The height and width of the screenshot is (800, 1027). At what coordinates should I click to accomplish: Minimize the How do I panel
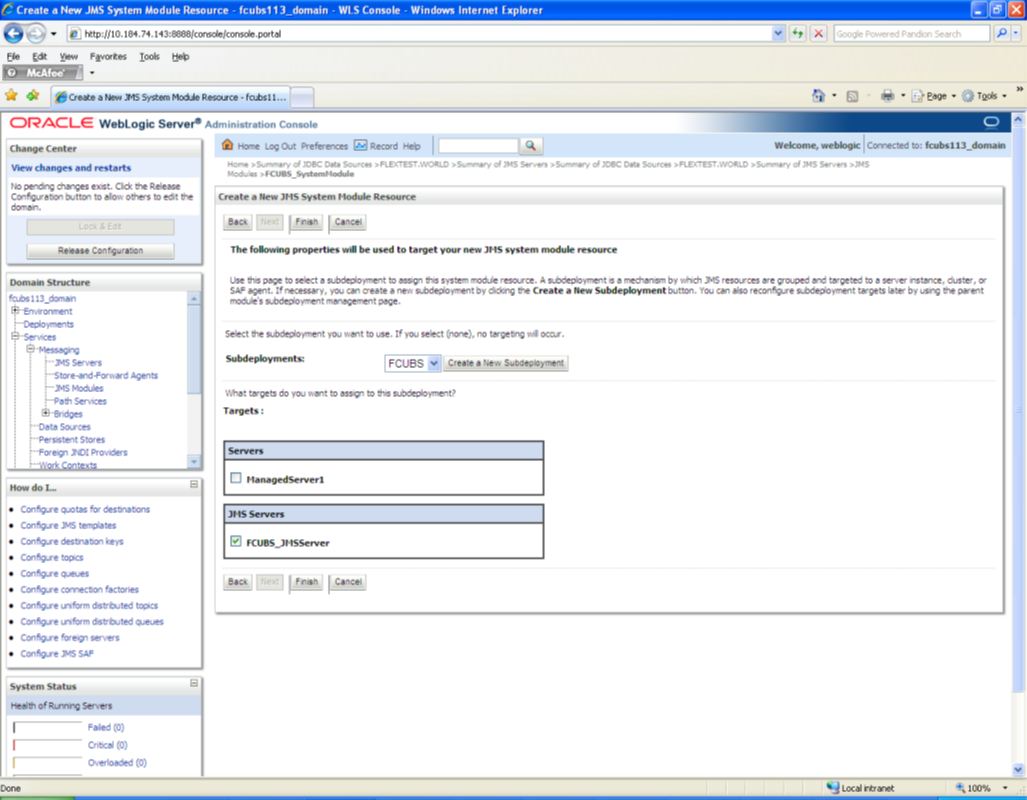click(194, 484)
